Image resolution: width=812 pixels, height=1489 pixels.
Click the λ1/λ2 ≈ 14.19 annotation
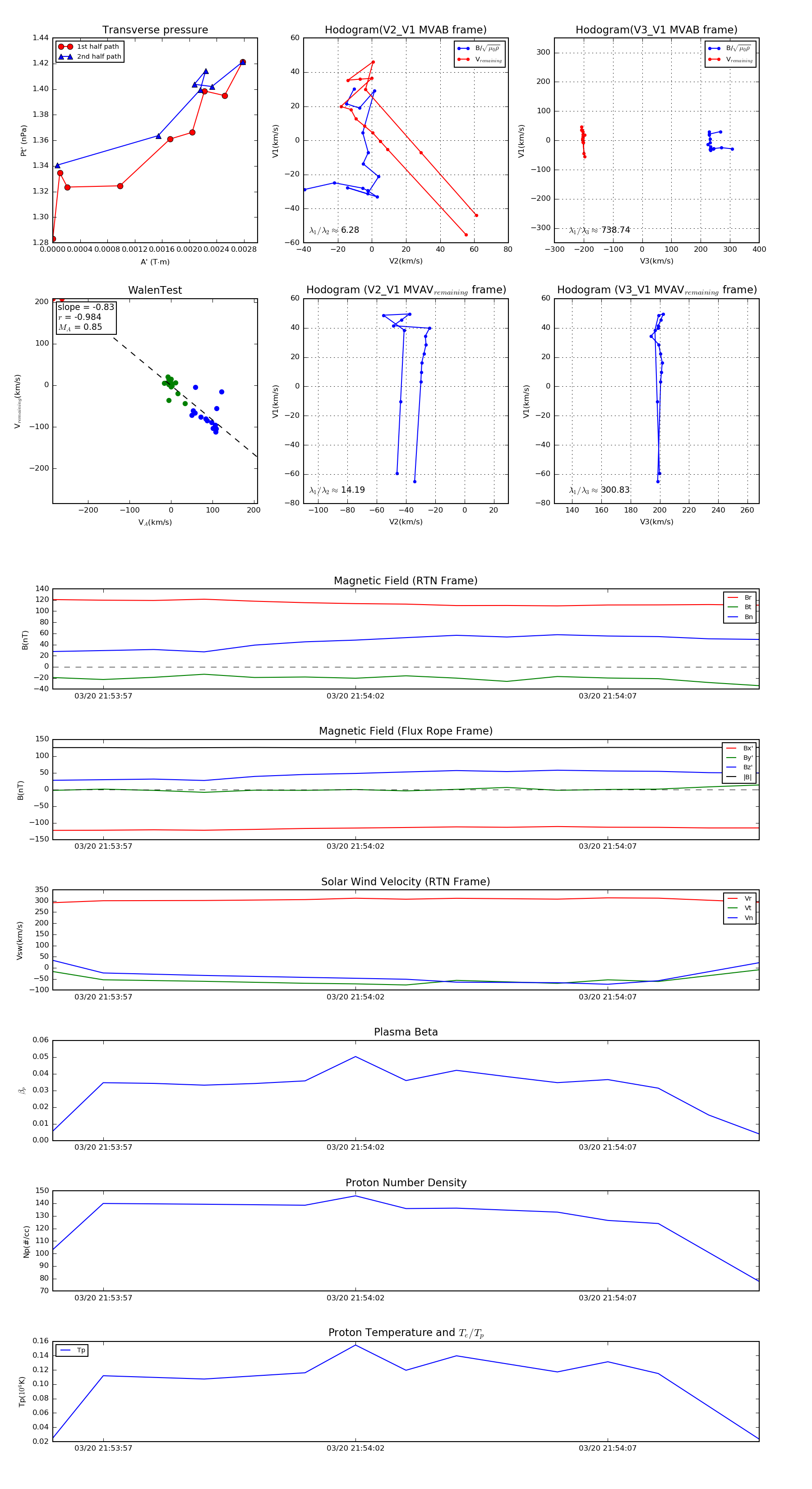click(337, 490)
